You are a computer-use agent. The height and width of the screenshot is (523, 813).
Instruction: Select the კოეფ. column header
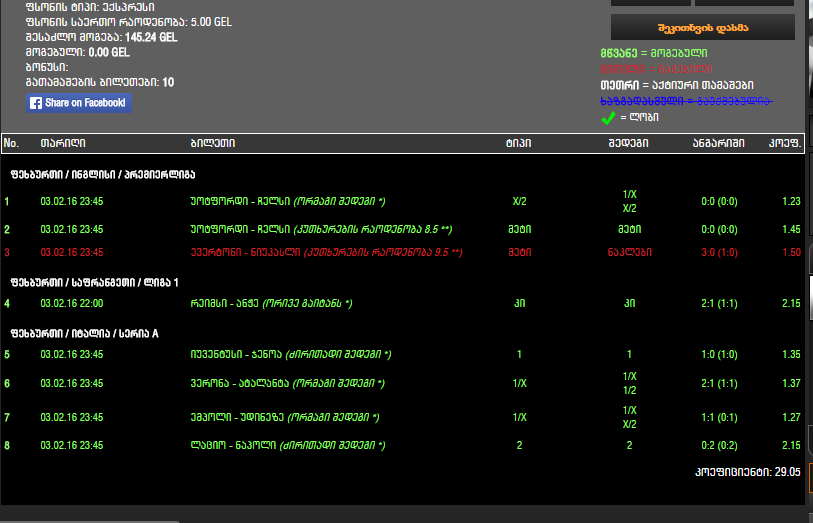(784, 143)
